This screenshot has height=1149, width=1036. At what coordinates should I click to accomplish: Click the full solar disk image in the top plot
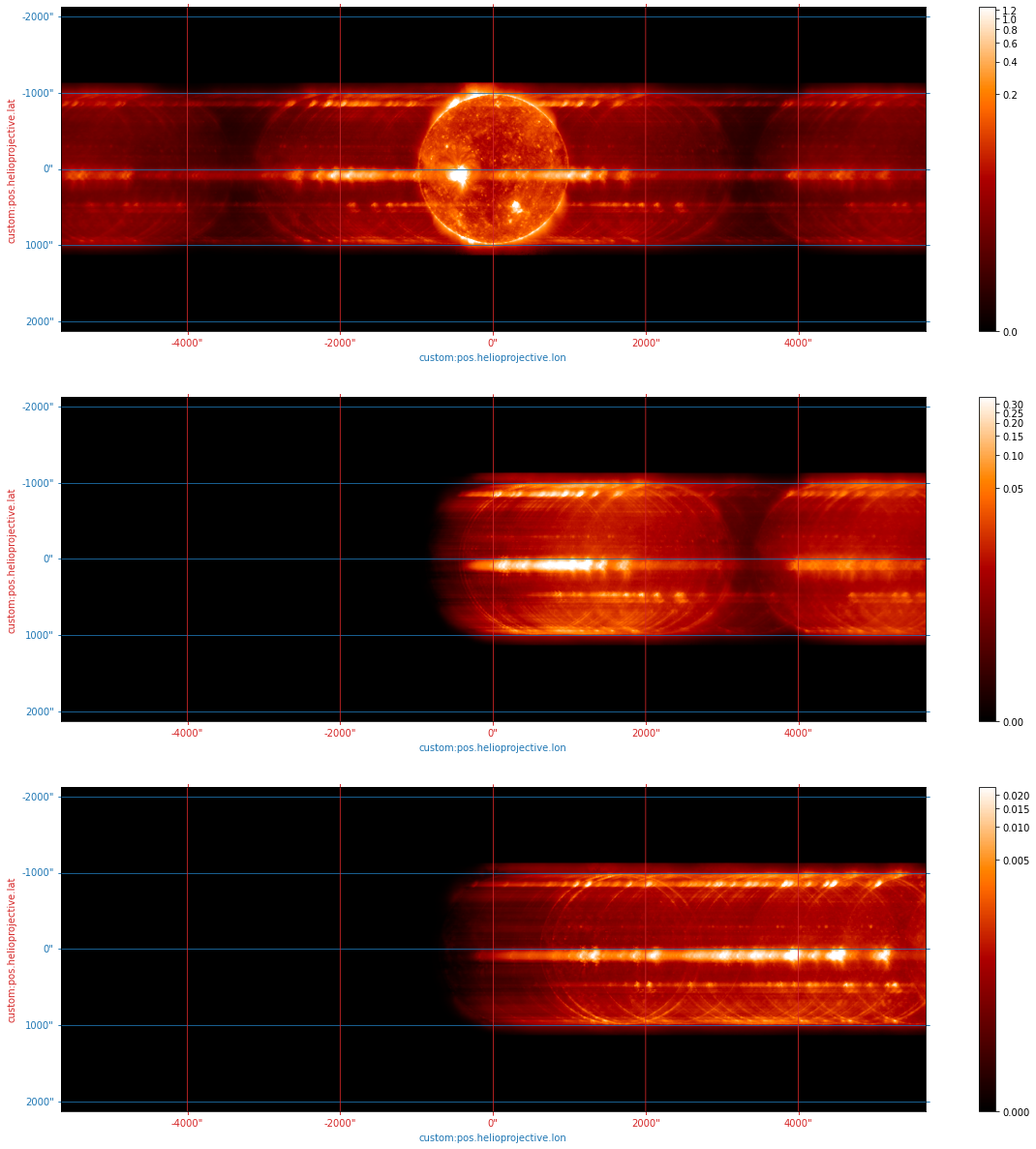tap(493, 169)
